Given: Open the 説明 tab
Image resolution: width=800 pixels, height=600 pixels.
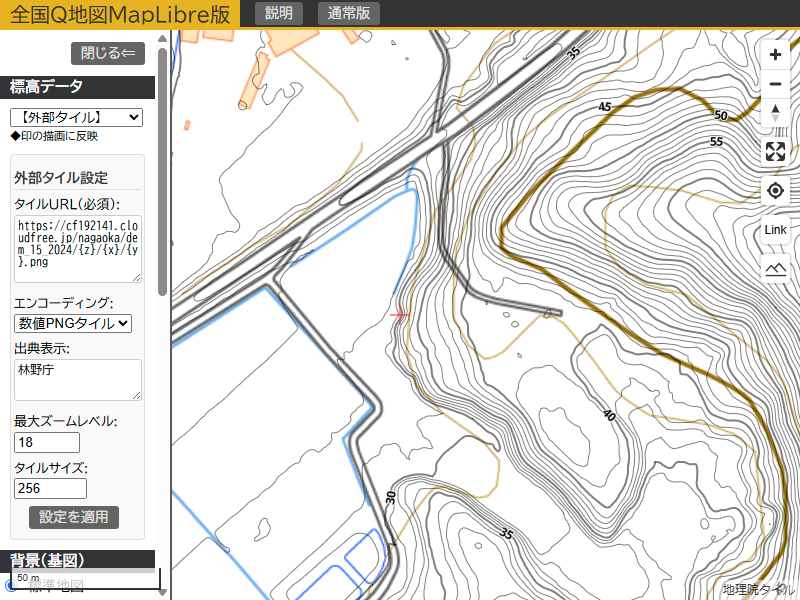Looking at the screenshot, I should click(x=279, y=13).
